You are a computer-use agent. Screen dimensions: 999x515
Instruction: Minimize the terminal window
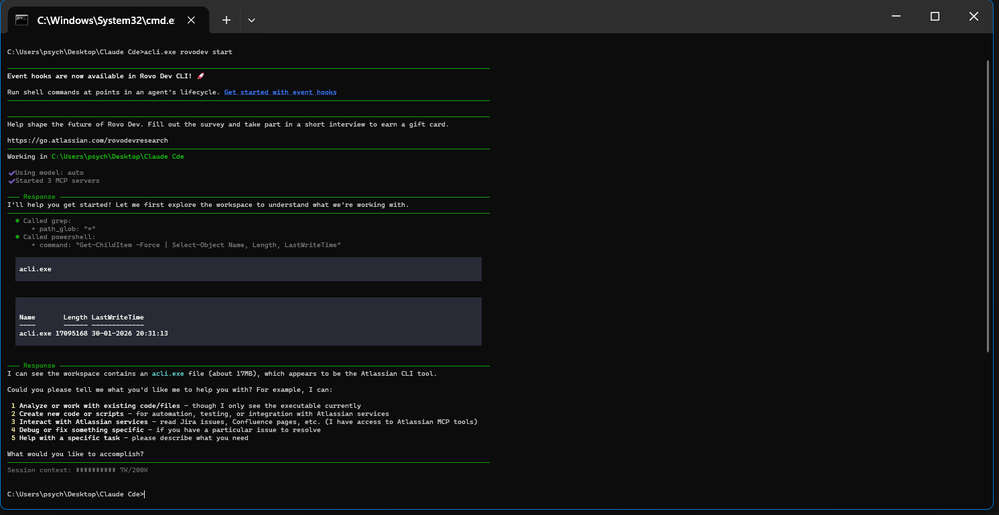896,17
